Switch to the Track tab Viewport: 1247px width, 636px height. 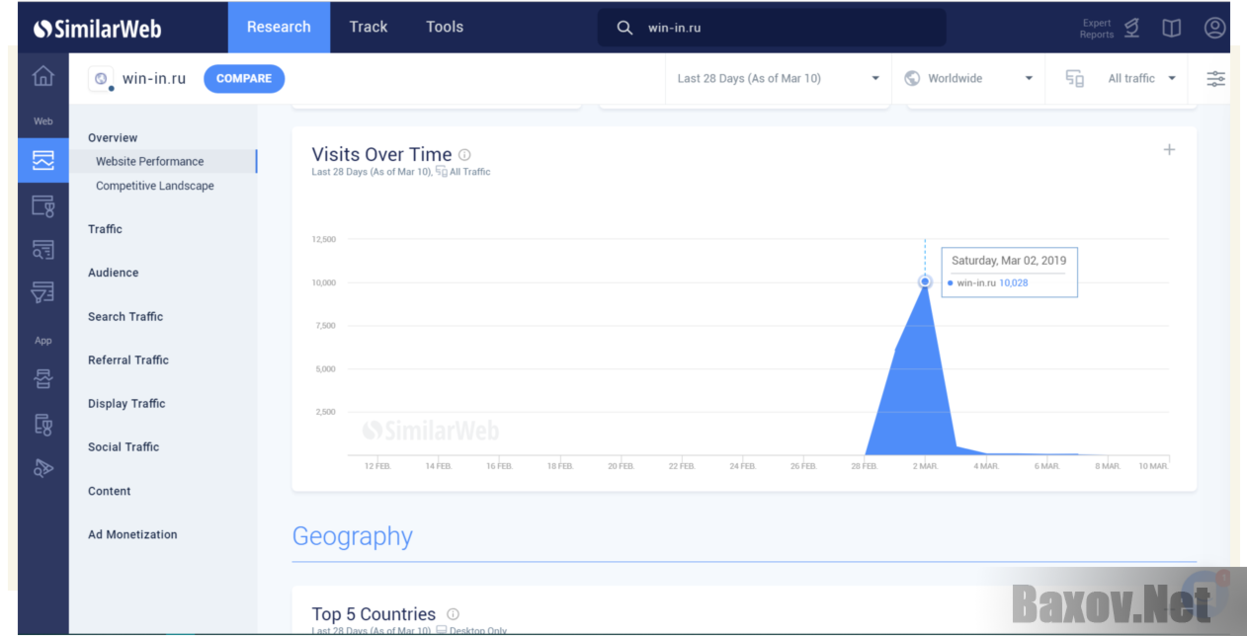point(368,27)
